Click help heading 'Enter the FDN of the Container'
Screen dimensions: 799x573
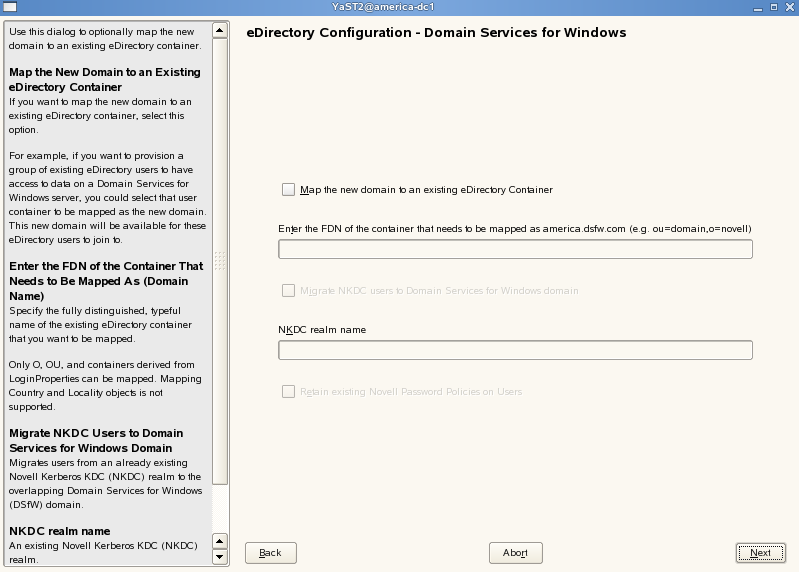click(106, 281)
